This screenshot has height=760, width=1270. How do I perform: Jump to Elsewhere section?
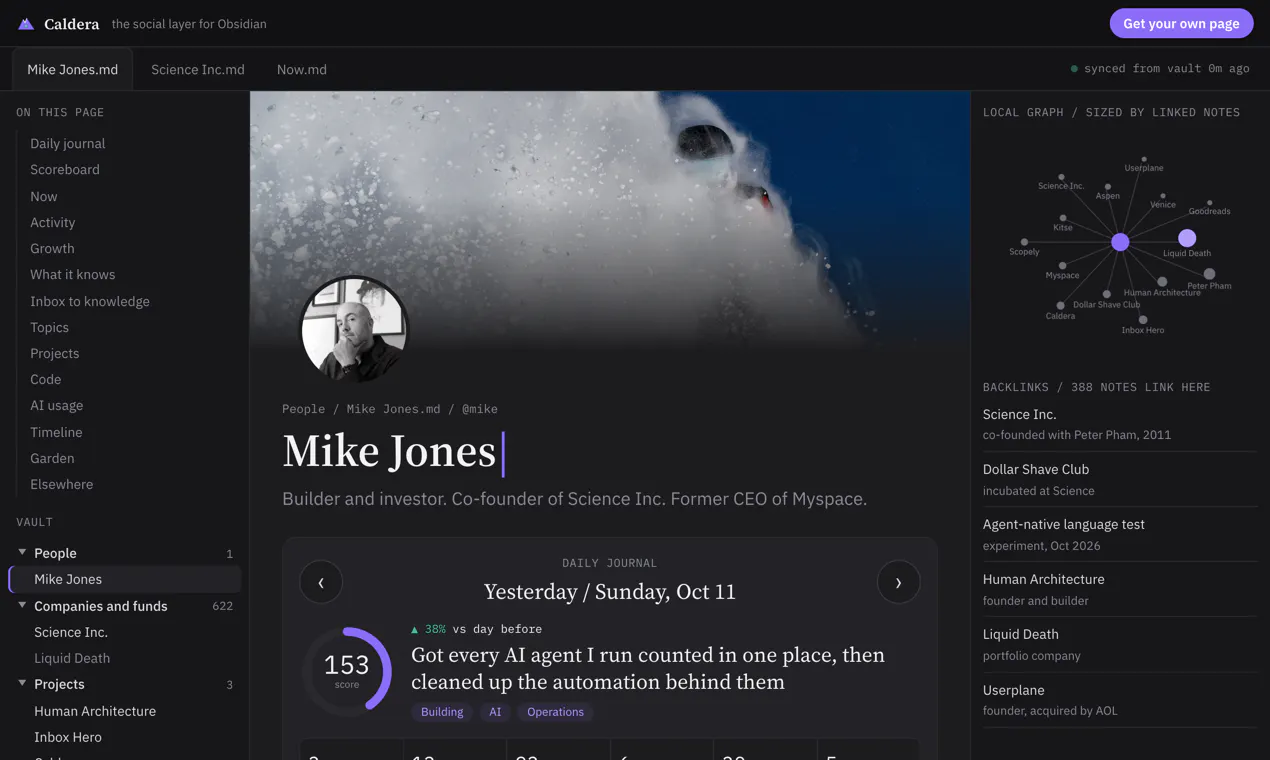(x=62, y=484)
